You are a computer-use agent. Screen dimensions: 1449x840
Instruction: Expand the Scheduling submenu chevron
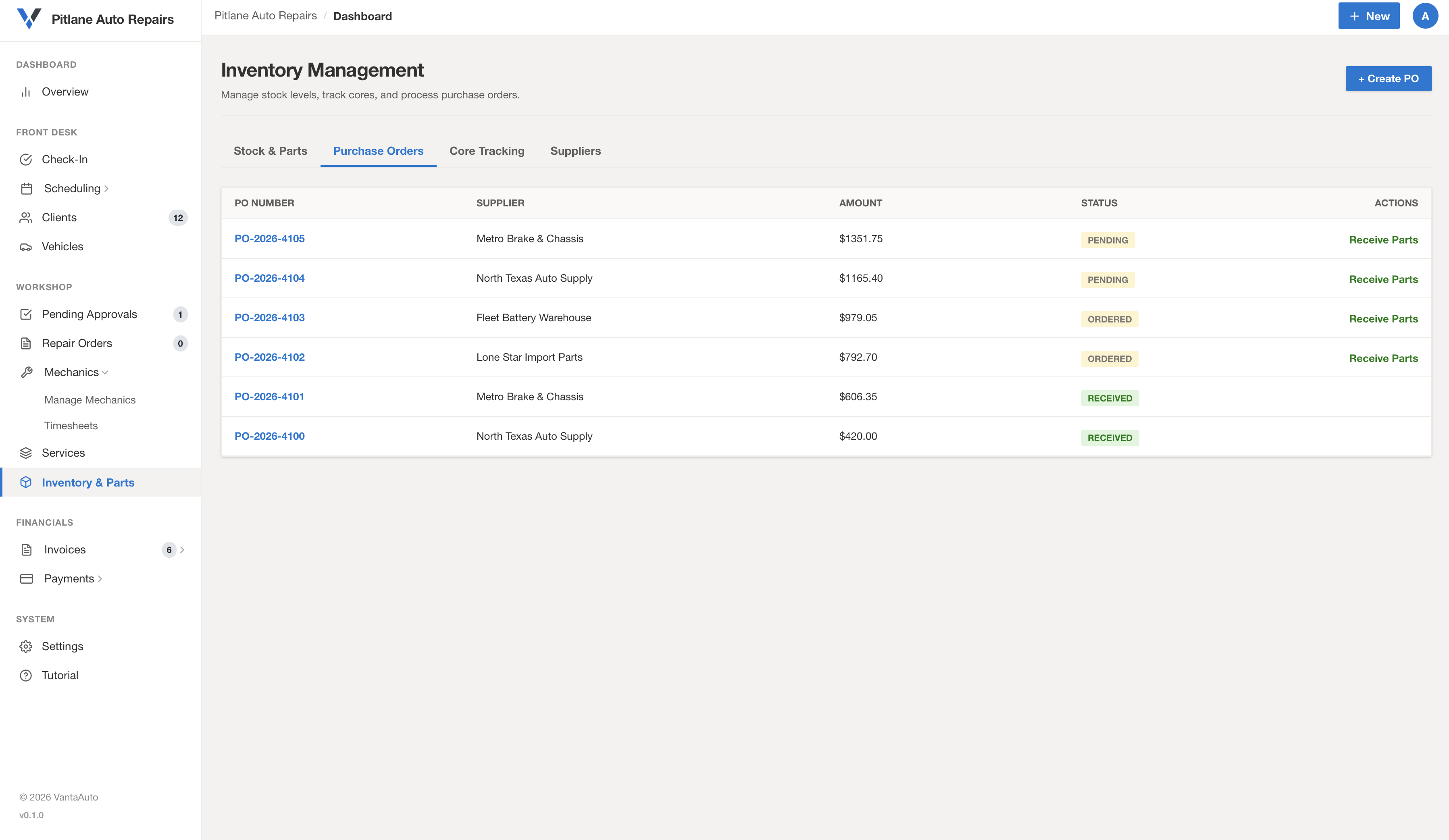[106, 189]
